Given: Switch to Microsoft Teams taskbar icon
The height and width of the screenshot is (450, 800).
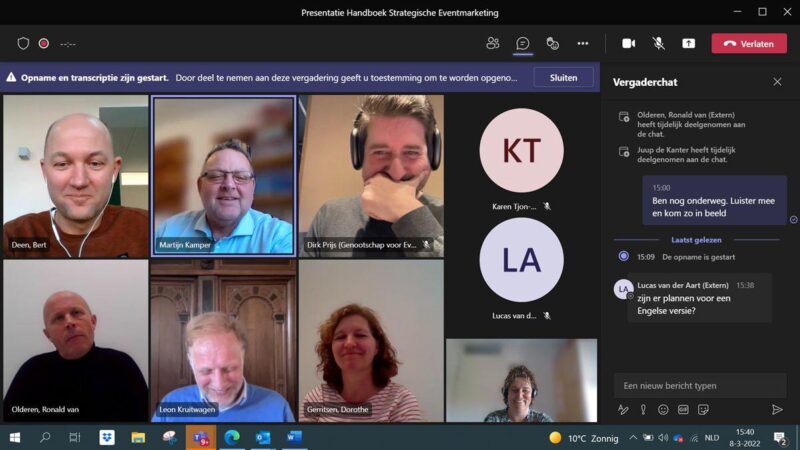Looking at the screenshot, I should (201, 437).
